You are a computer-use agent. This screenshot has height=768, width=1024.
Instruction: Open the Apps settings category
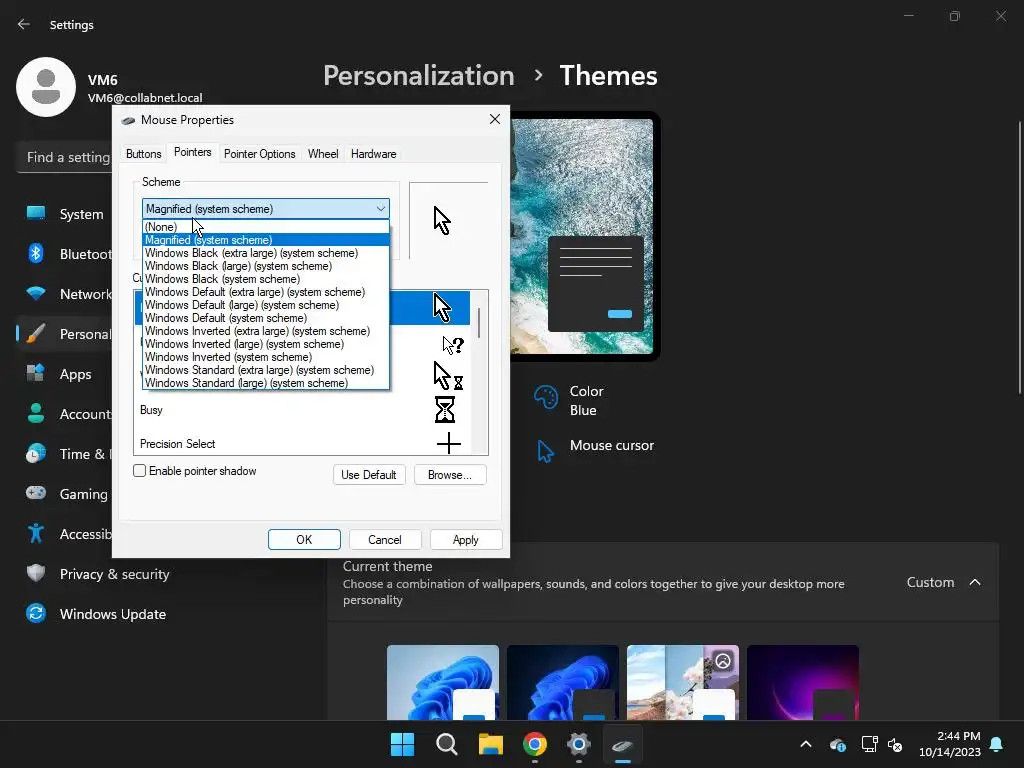tap(65, 374)
